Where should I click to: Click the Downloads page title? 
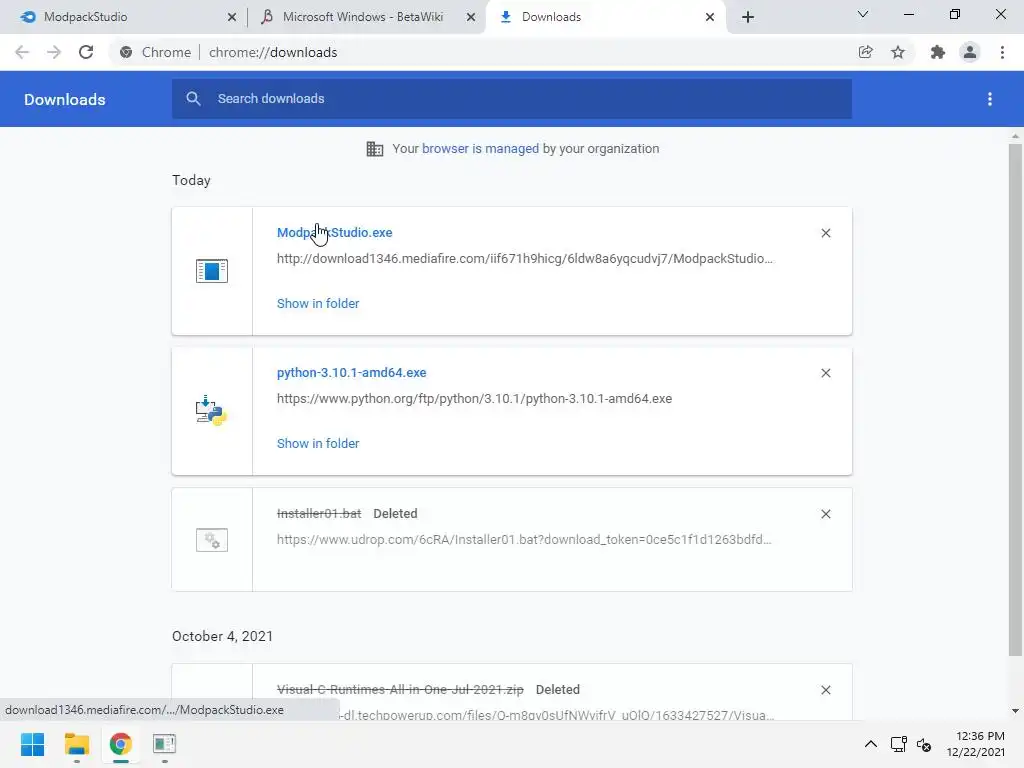click(x=65, y=99)
